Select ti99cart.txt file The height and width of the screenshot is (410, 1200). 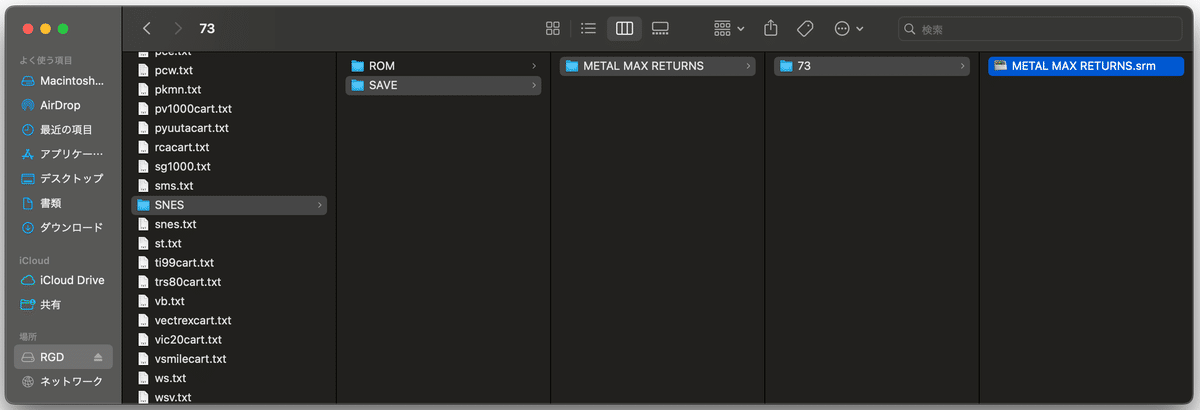coord(229,262)
